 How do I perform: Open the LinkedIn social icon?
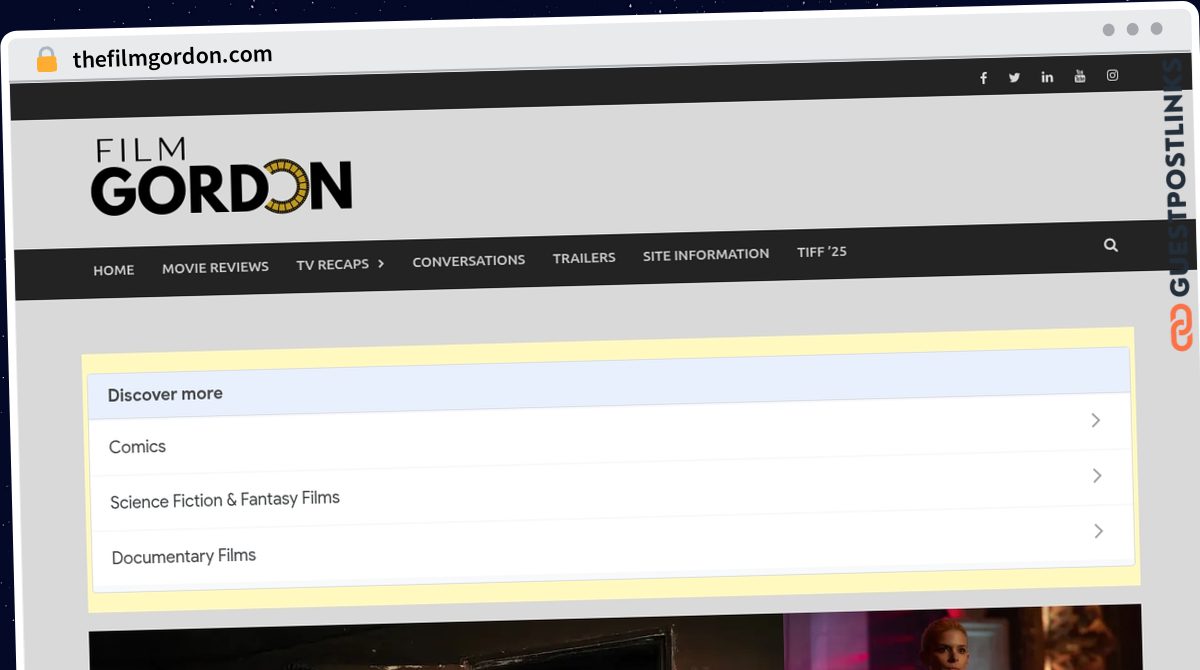coord(1047,77)
